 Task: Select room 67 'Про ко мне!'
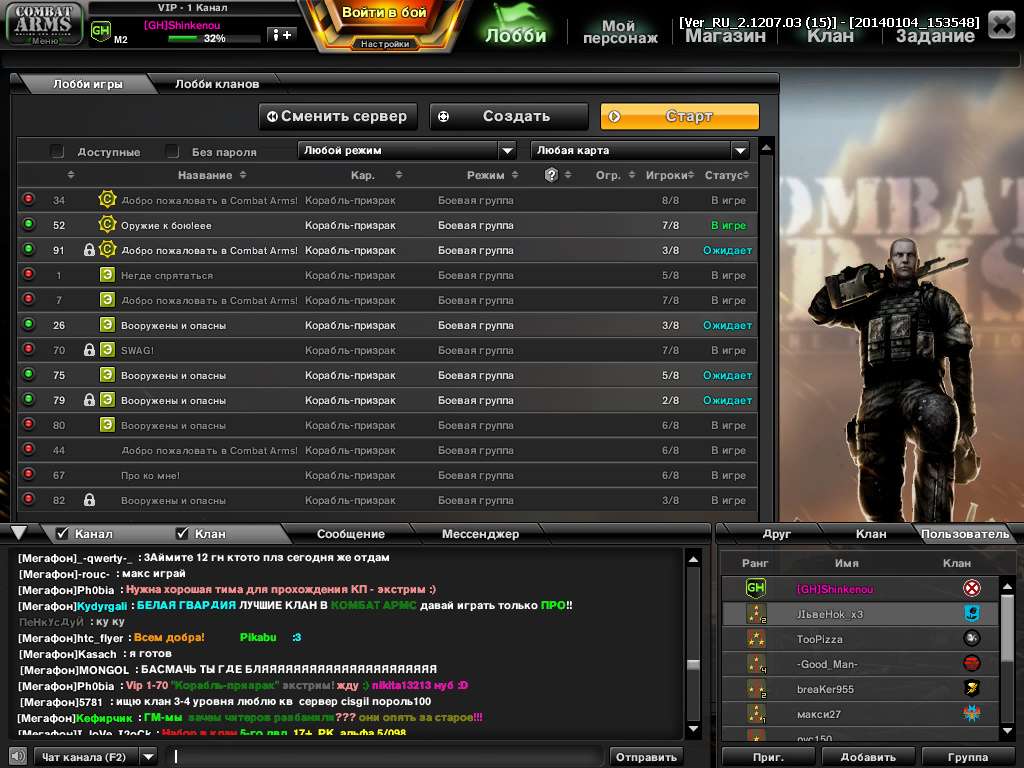(387, 475)
